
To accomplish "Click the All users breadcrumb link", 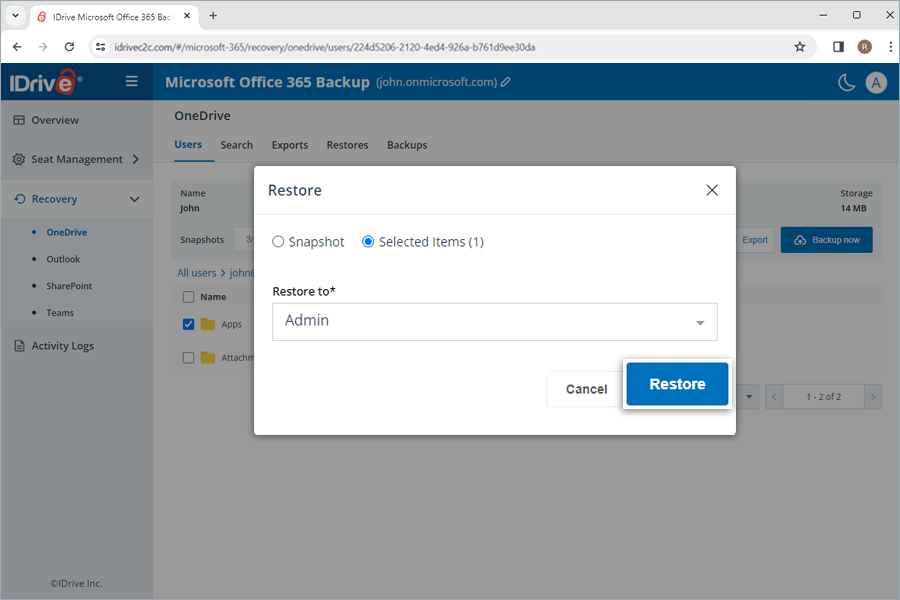I will (x=197, y=273).
